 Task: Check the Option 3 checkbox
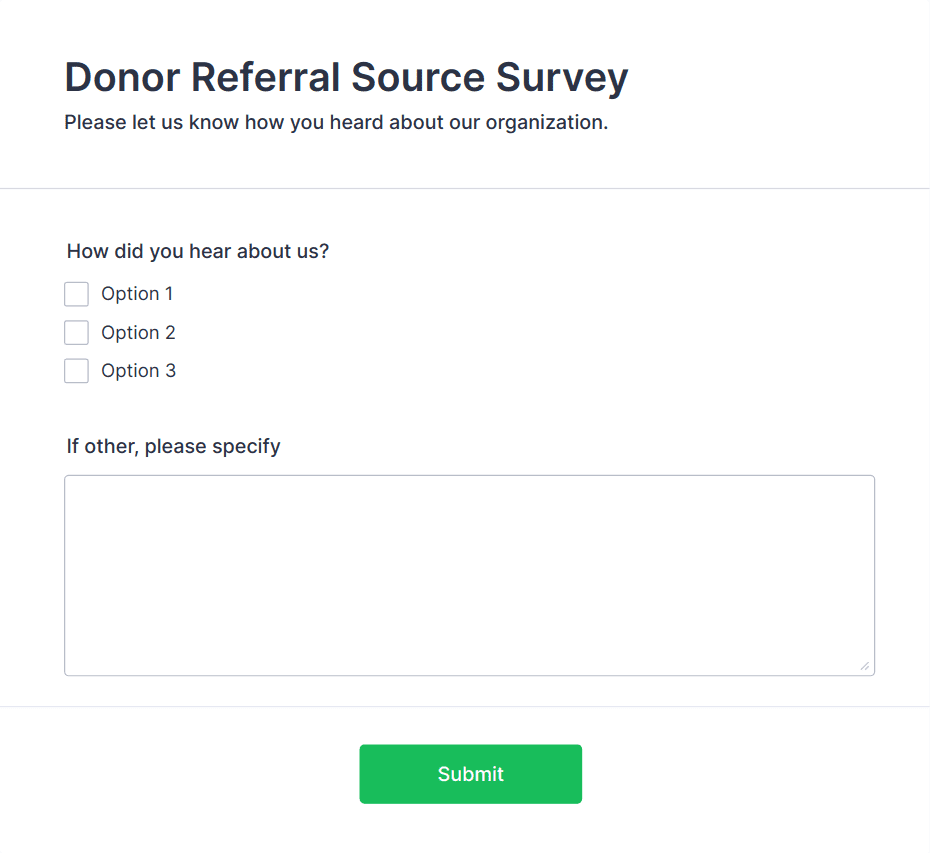[x=77, y=370]
